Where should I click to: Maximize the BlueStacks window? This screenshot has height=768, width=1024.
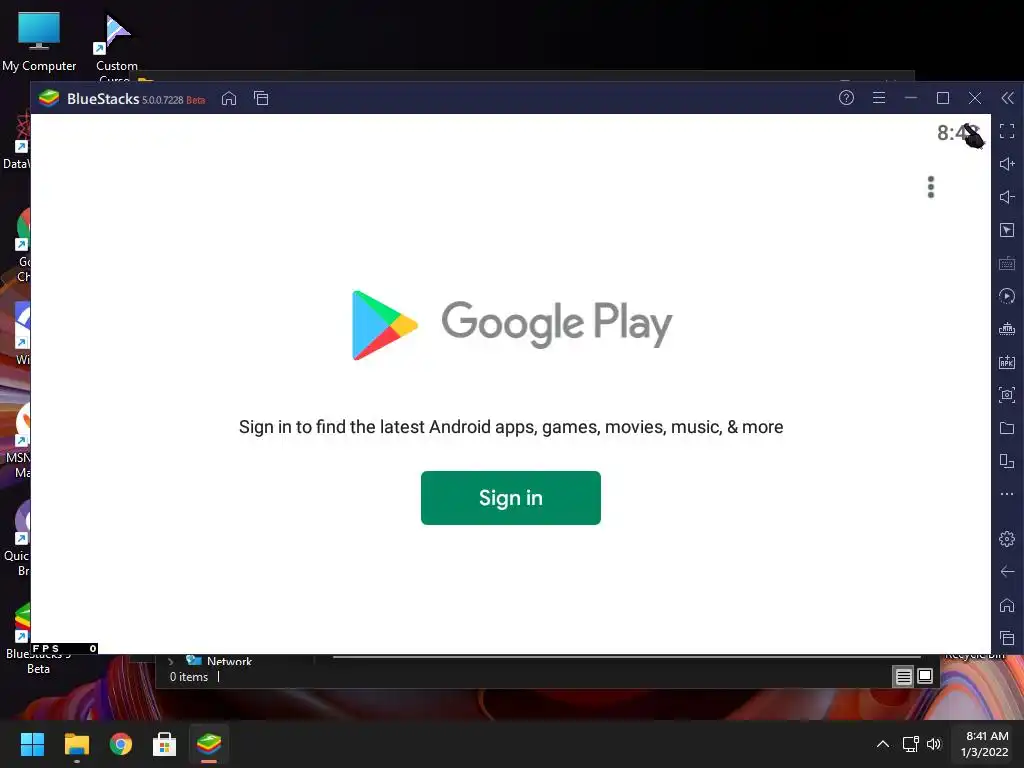click(x=943, y=98)
